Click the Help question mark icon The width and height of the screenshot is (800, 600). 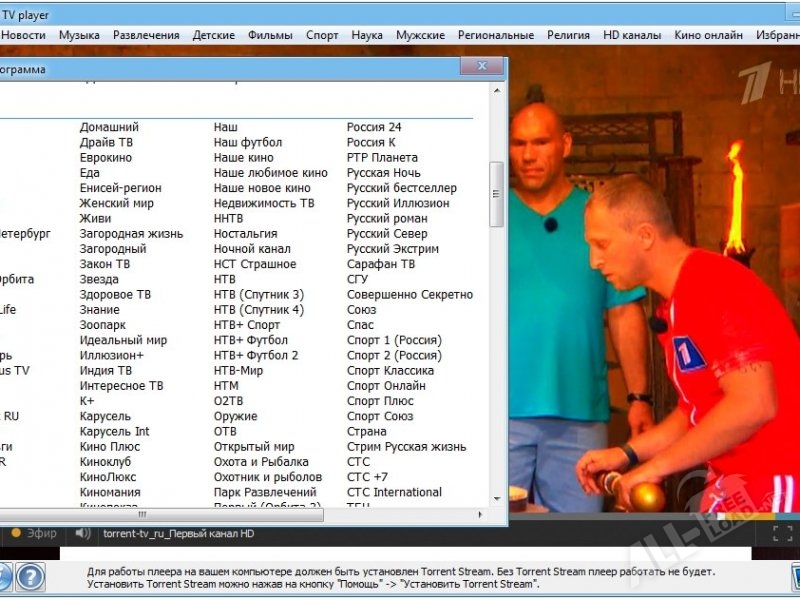[x=31, y=577]
